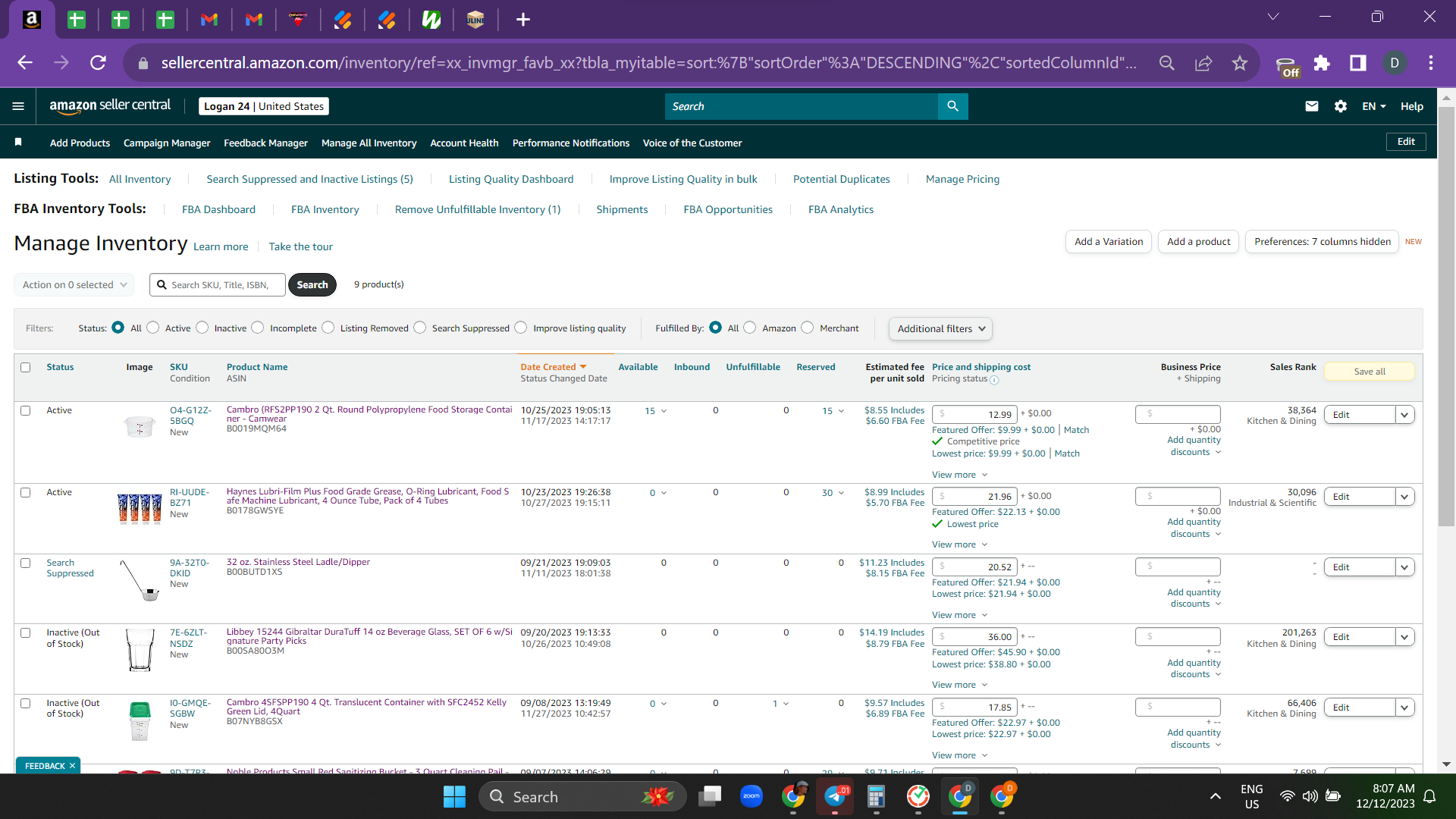Open Performance Notifications
Viewport: 1456px width, 819px height.
click(x=571, y=143)
